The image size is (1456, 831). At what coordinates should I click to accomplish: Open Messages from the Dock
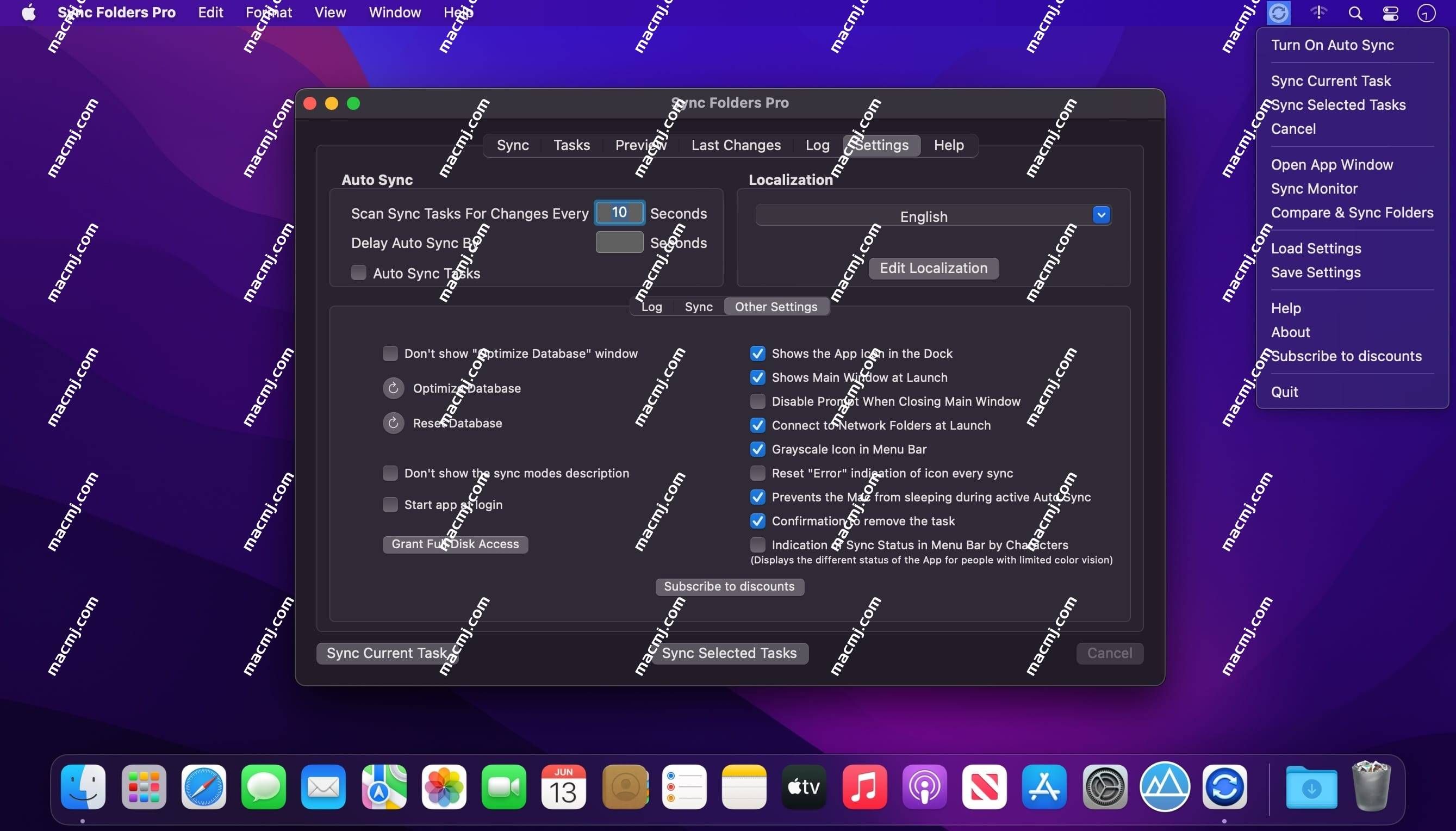(x=264, y=787)
